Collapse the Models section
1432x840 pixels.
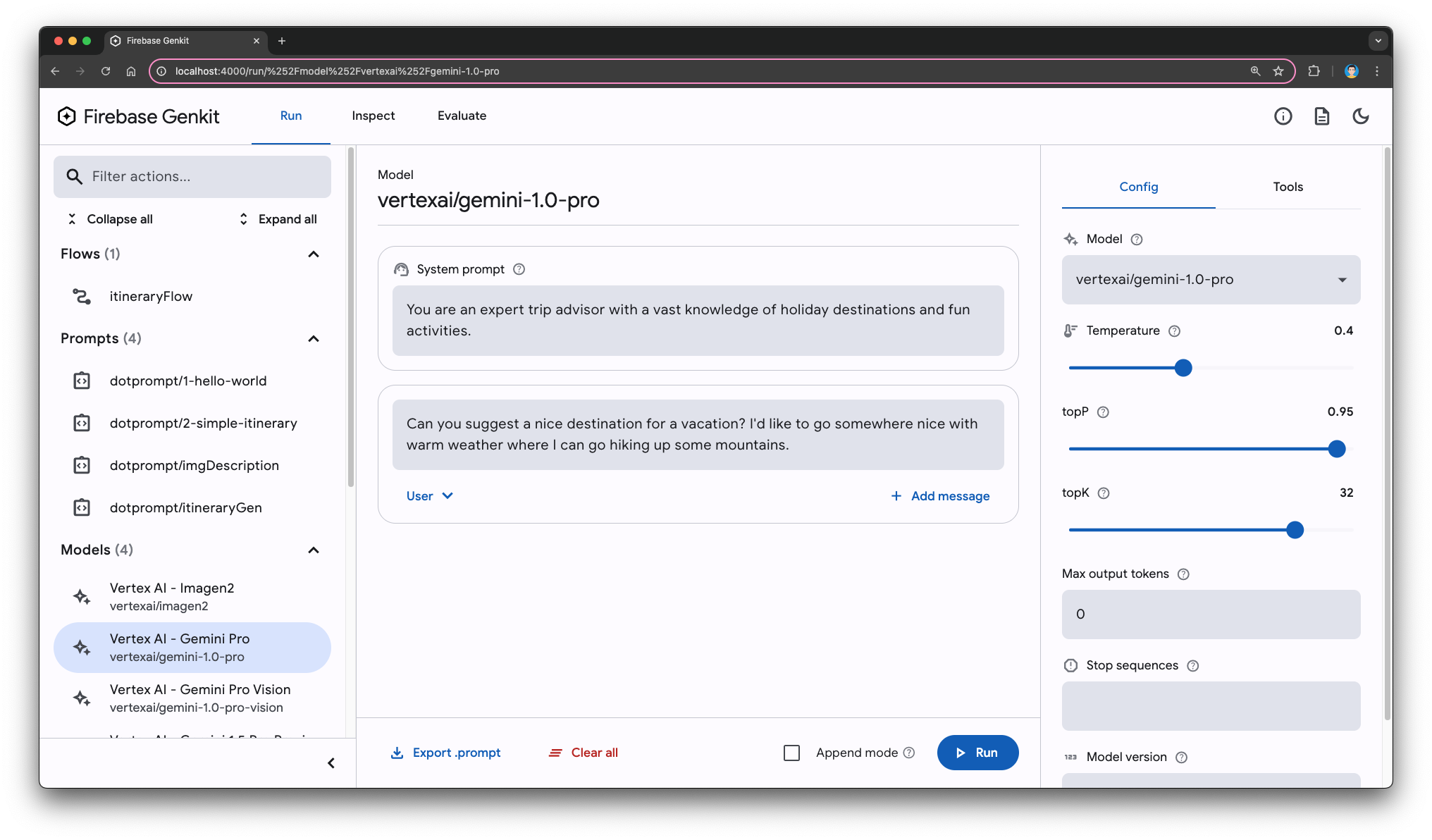point(316,550)
